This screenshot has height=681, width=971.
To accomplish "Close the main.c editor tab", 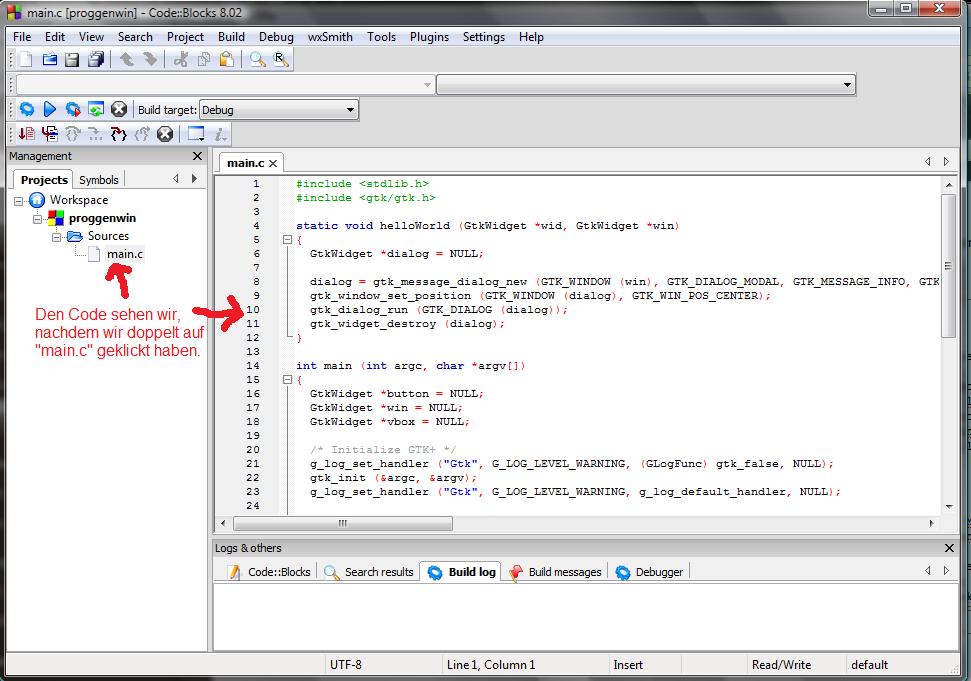I will coord(273,163).
